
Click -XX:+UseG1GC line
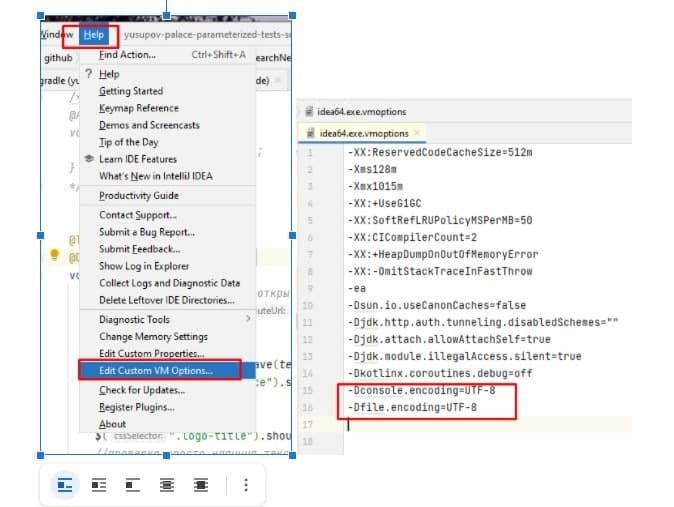[384, 203]
